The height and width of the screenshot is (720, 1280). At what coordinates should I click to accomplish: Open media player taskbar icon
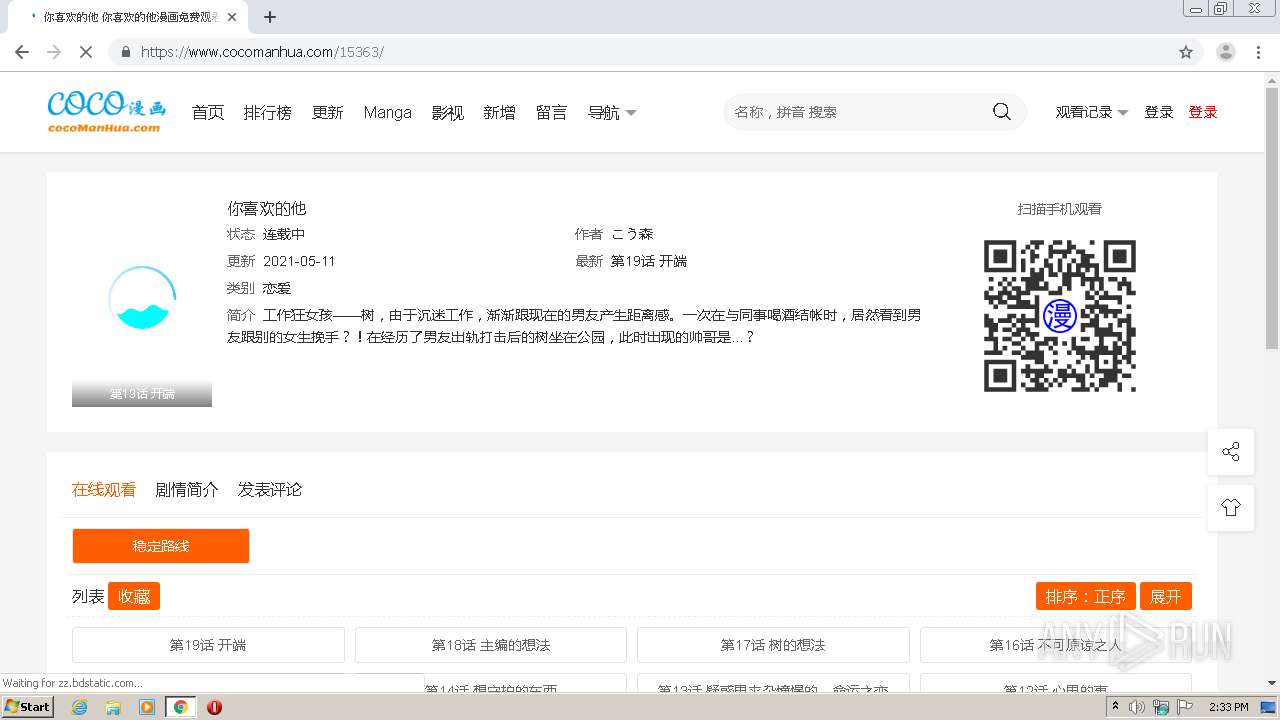click(147, 707)
